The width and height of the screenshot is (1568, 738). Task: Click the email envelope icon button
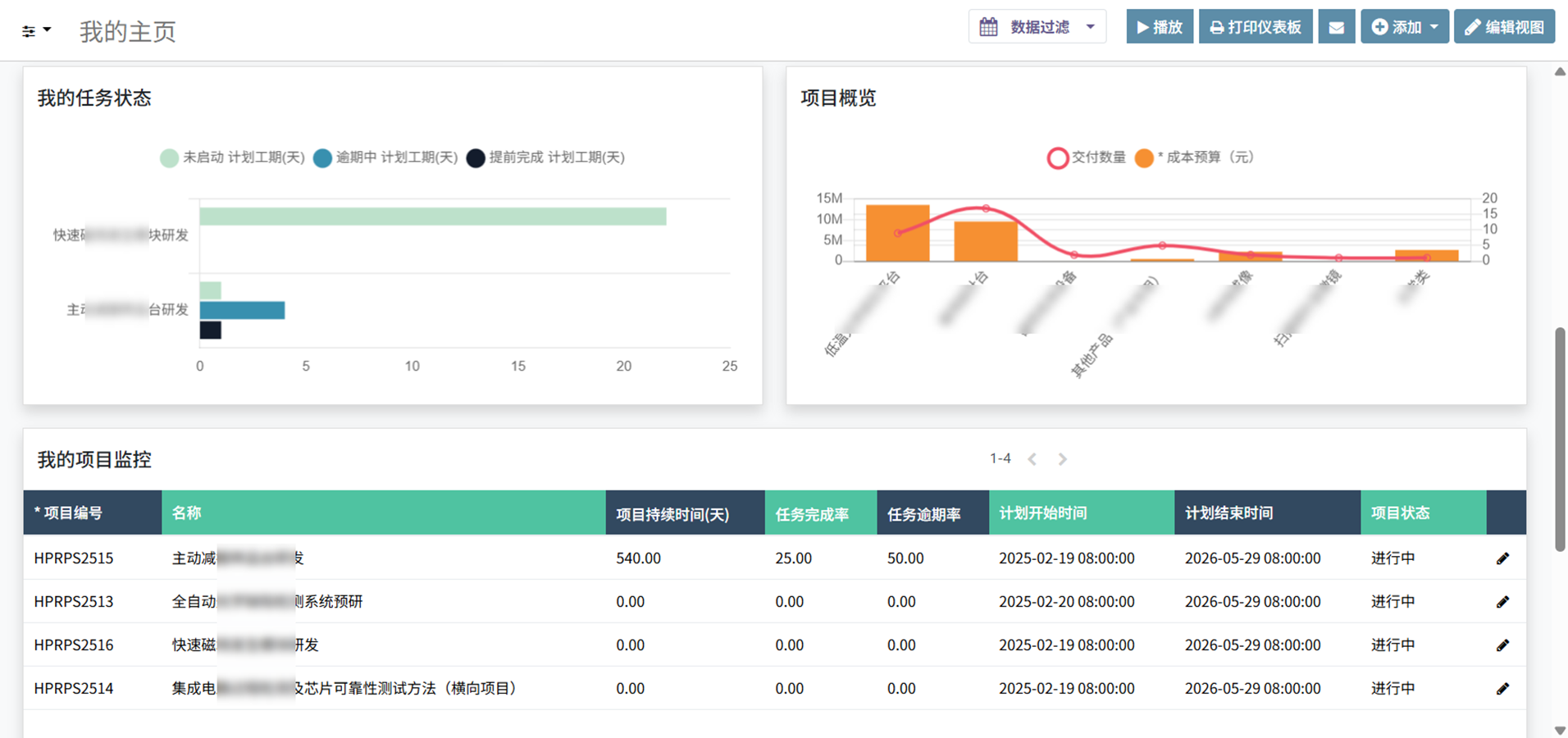1337,27
